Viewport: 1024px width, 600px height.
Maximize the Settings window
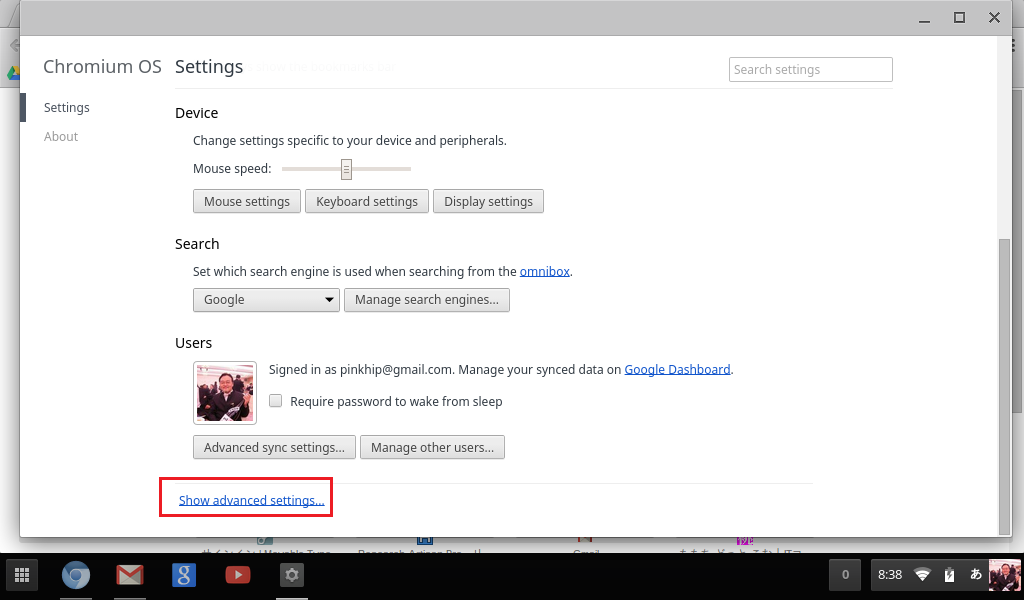coord(959,18)
